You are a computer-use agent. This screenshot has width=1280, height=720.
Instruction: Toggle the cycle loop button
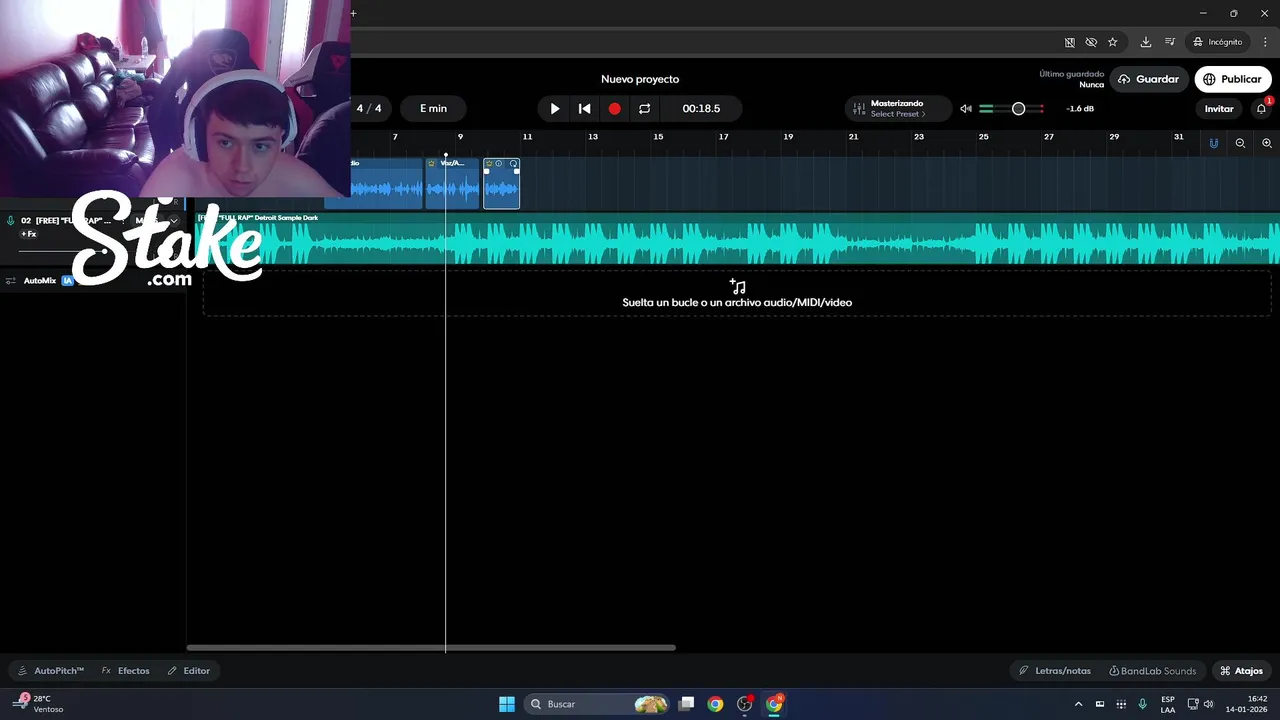(x=644, y=109)
